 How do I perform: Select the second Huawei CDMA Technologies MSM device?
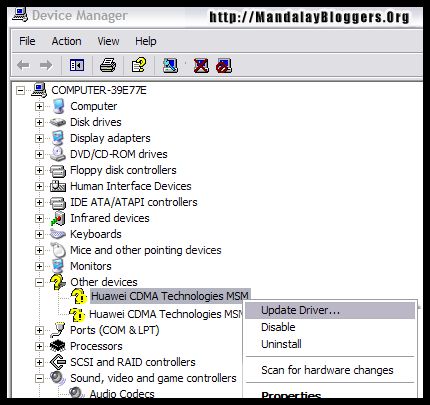coord(166,314)
